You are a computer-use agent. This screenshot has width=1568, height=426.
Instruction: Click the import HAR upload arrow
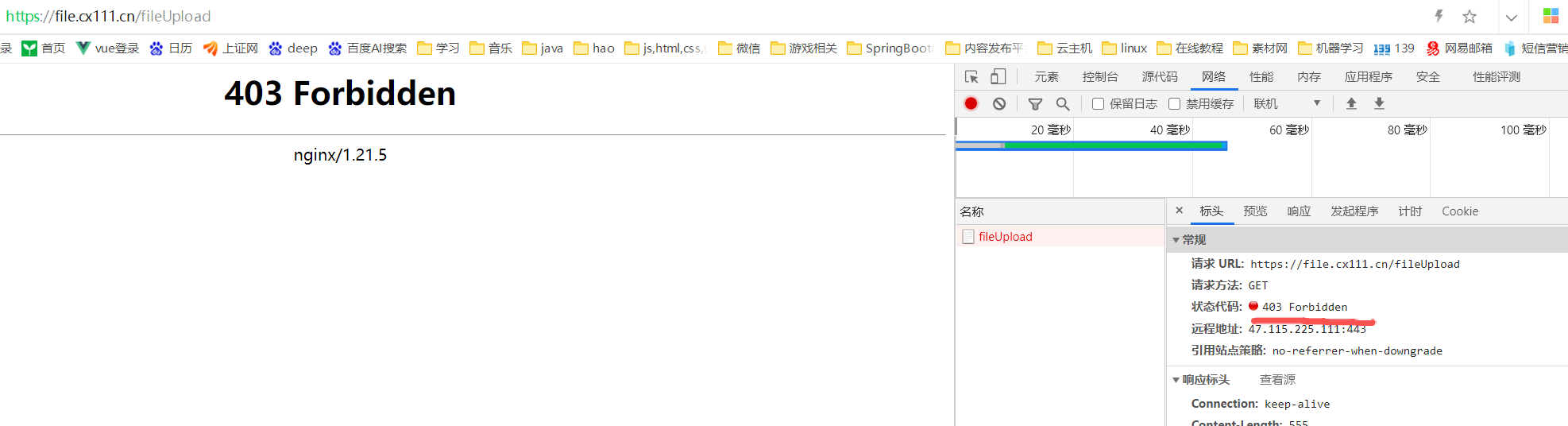click(1351, 103)
